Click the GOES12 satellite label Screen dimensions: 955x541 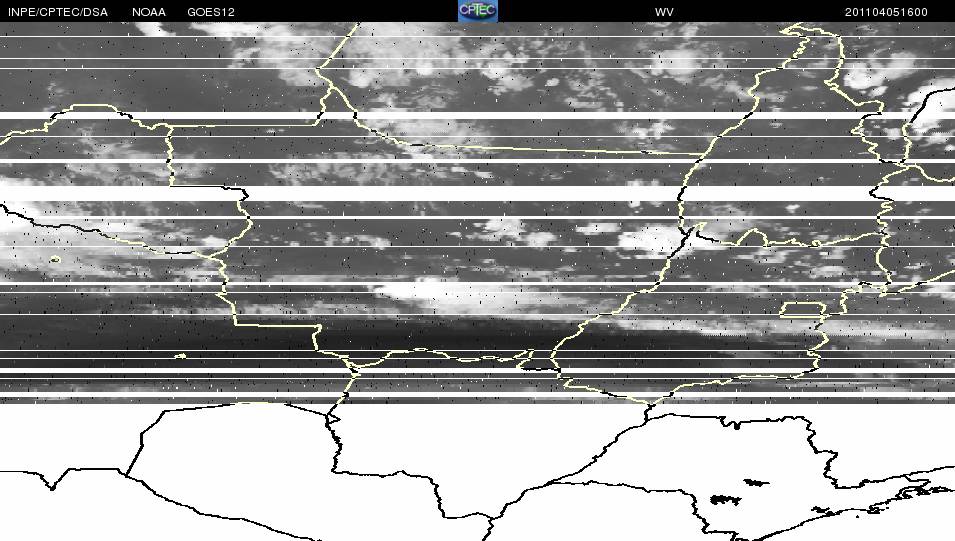tap(211, 12)
